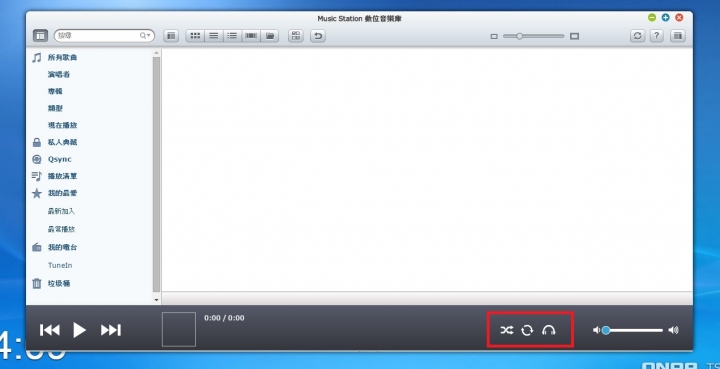Image resolution: width=720 pixels, height=369 pixels.
Task: Select 演唱者 Artists in sidebar
Action: click(59, 74)
